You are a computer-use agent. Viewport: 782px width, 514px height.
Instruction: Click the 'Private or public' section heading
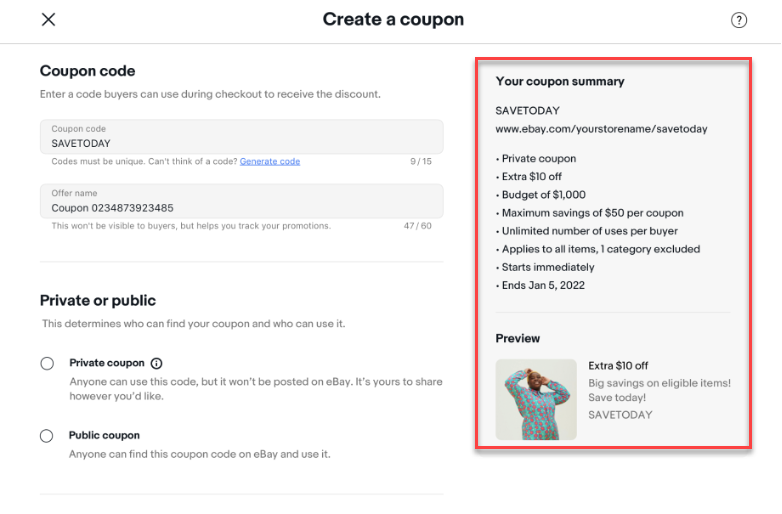98,300
